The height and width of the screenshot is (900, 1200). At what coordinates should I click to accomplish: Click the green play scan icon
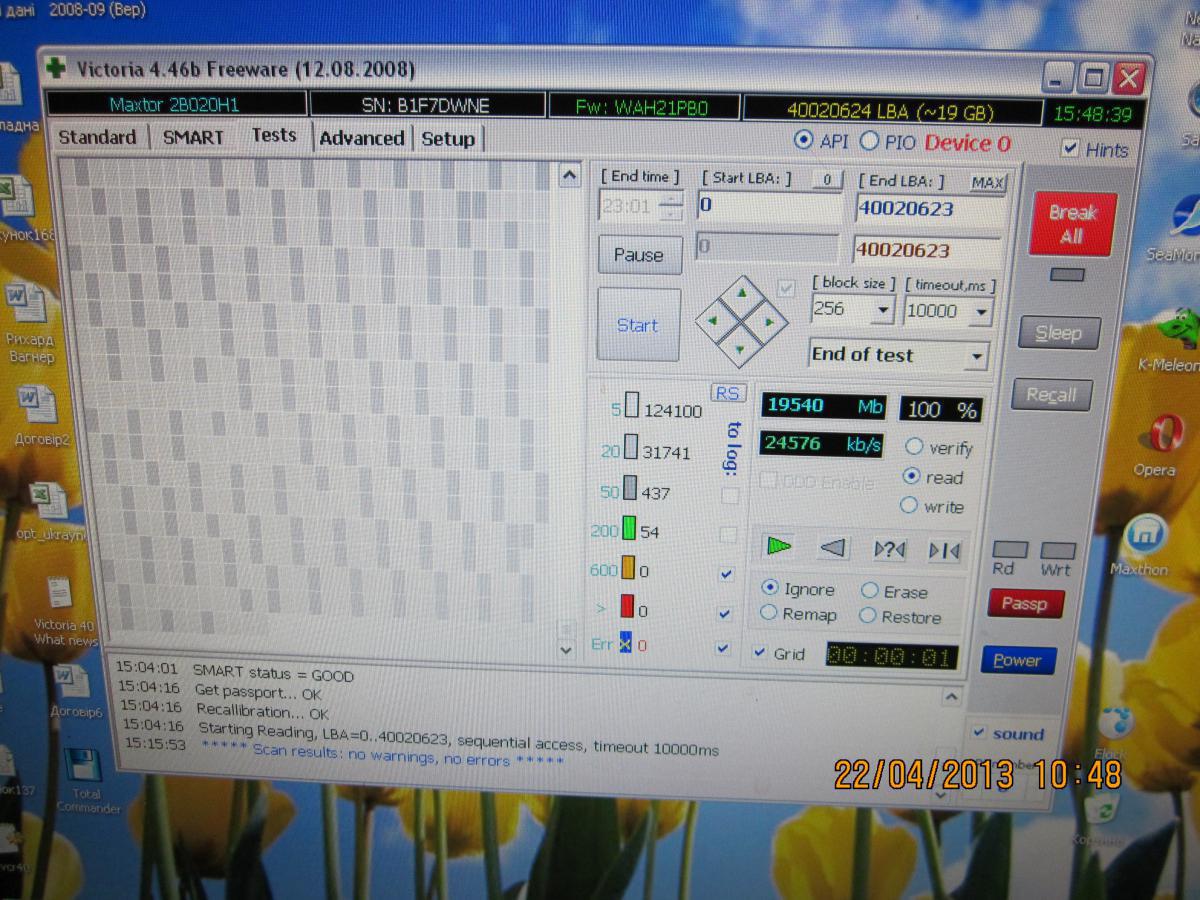(779, 546)
